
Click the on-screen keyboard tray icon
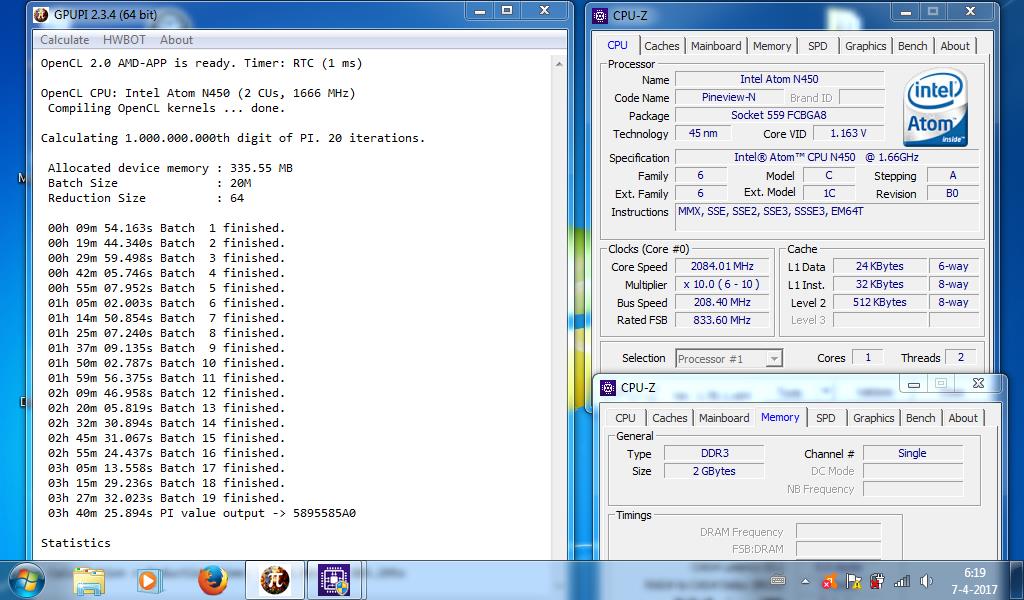(x=778, y=580)
